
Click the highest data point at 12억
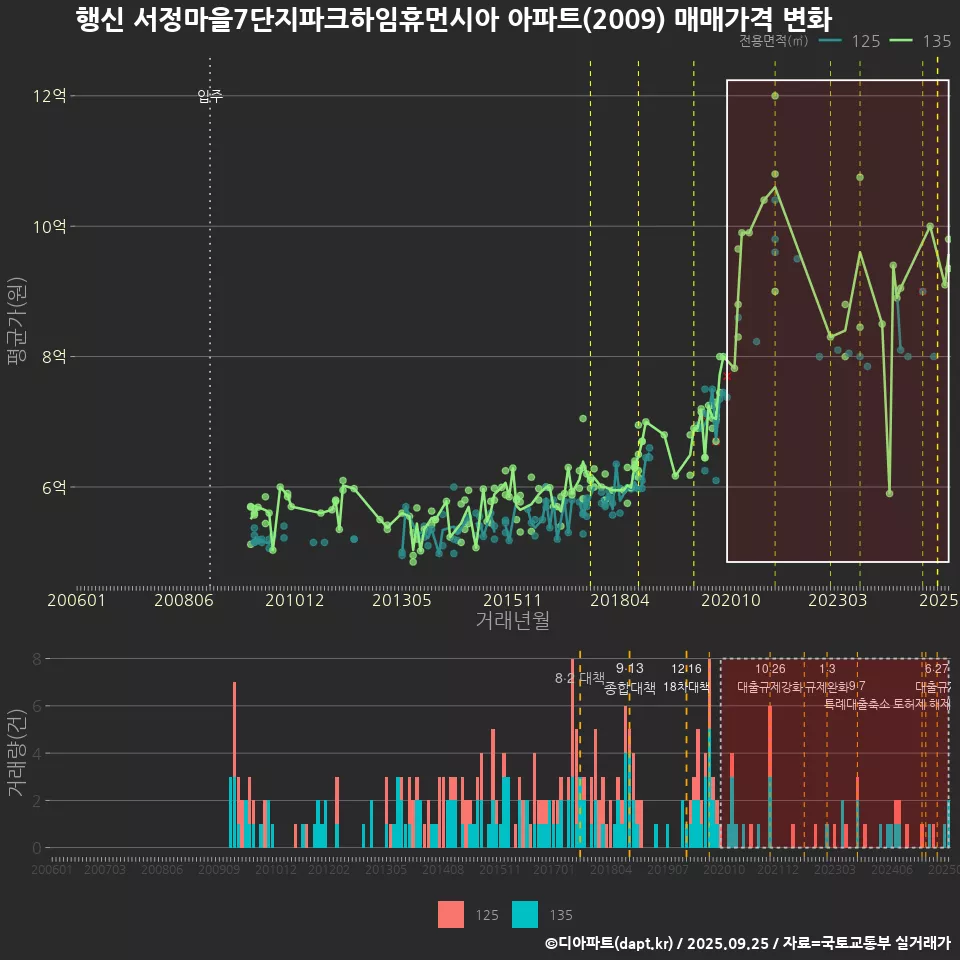775,96
